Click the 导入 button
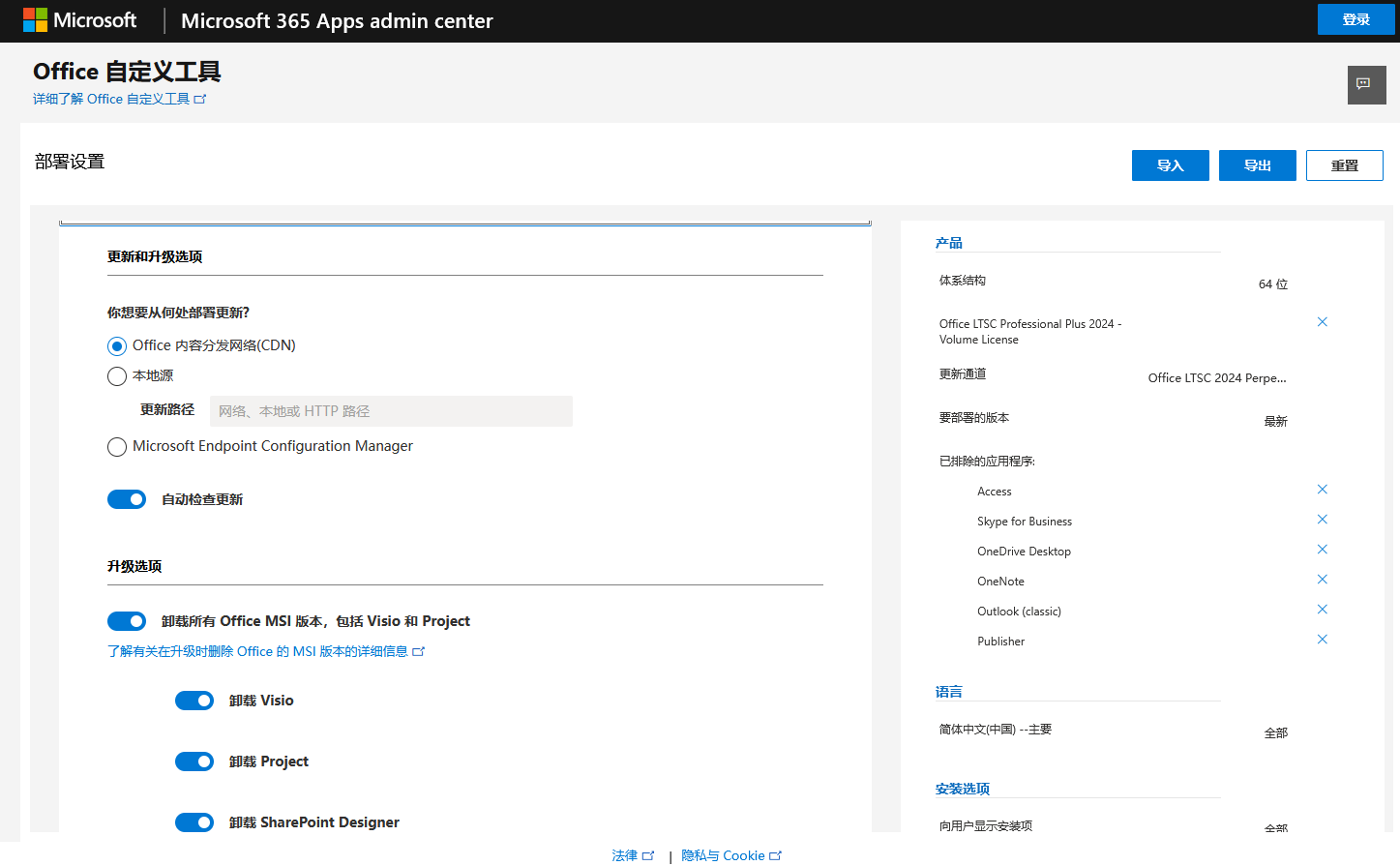 tap(1171, 165)
